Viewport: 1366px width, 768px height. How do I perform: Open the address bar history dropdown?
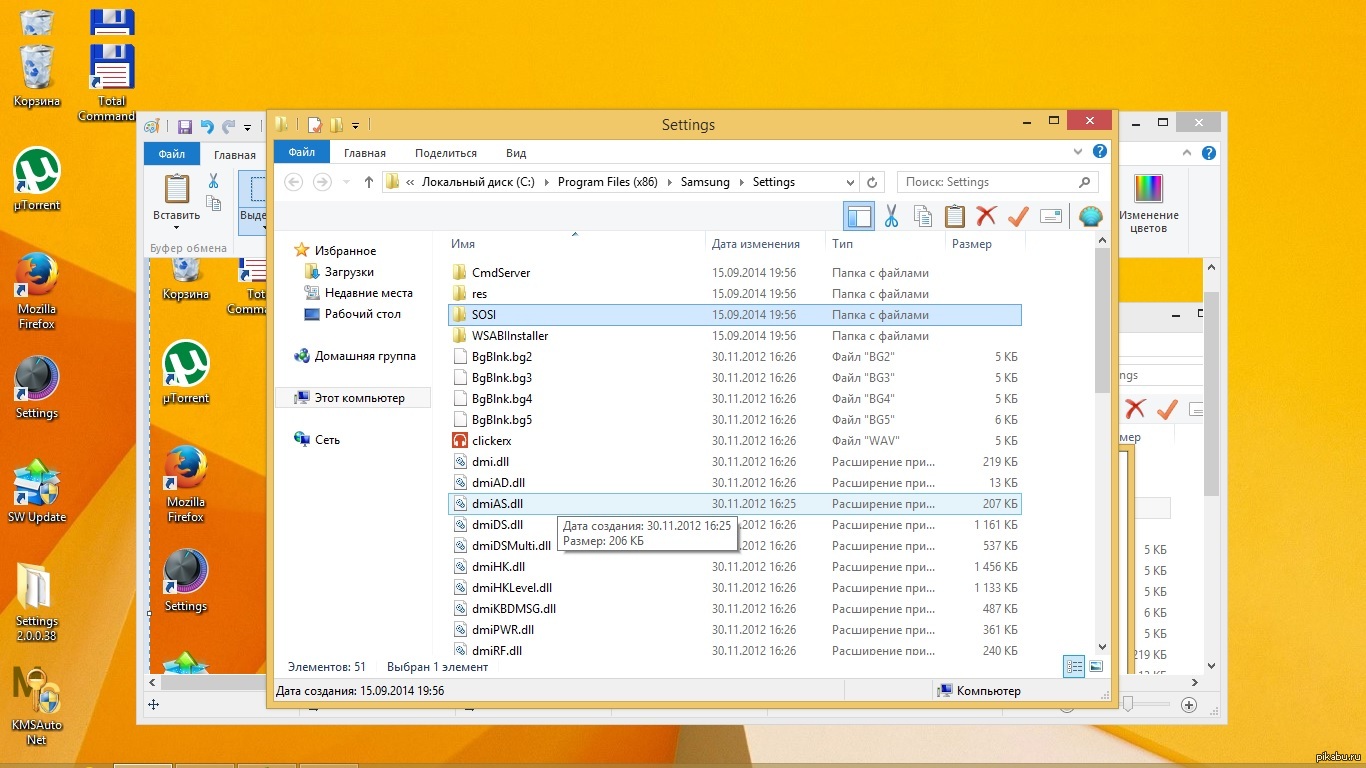850,182
